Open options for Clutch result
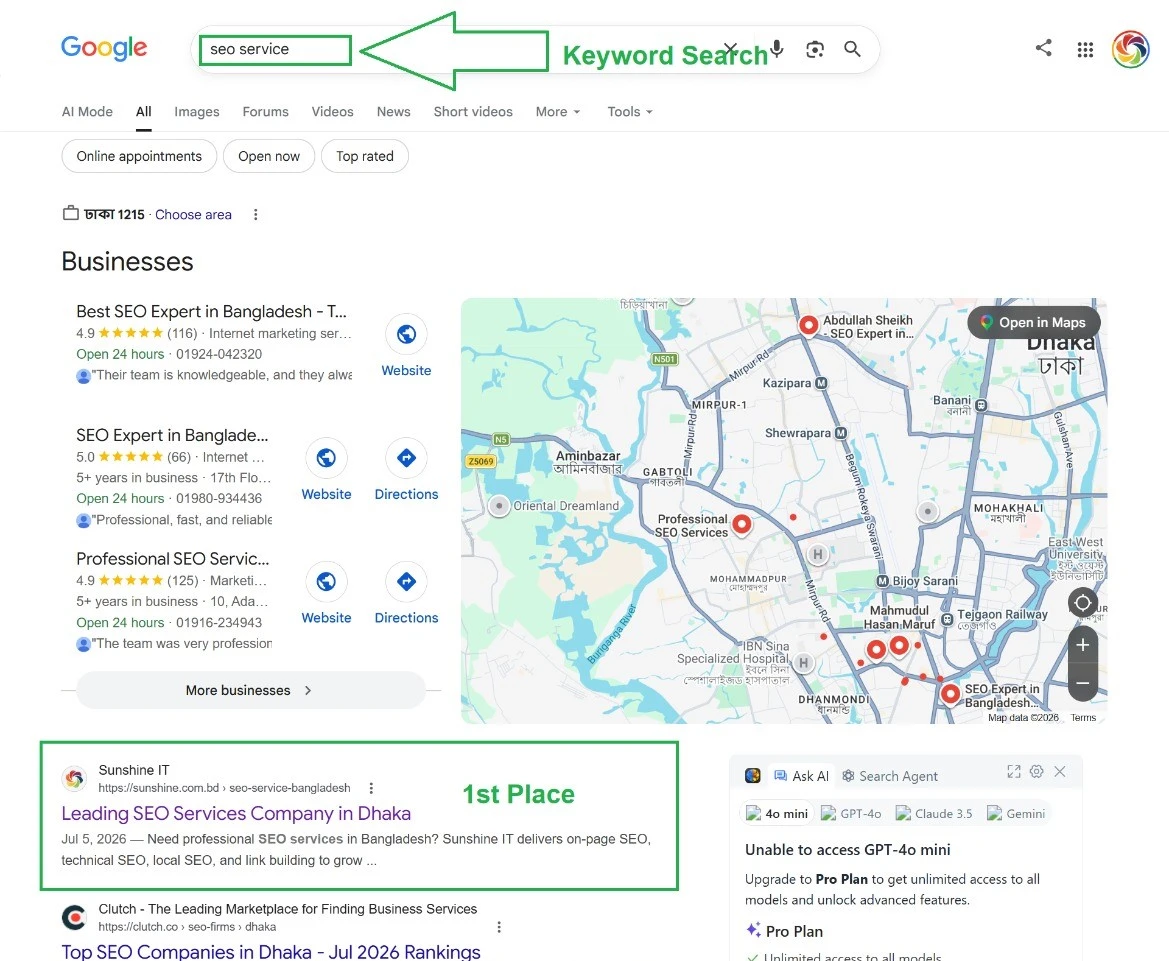 499,927
